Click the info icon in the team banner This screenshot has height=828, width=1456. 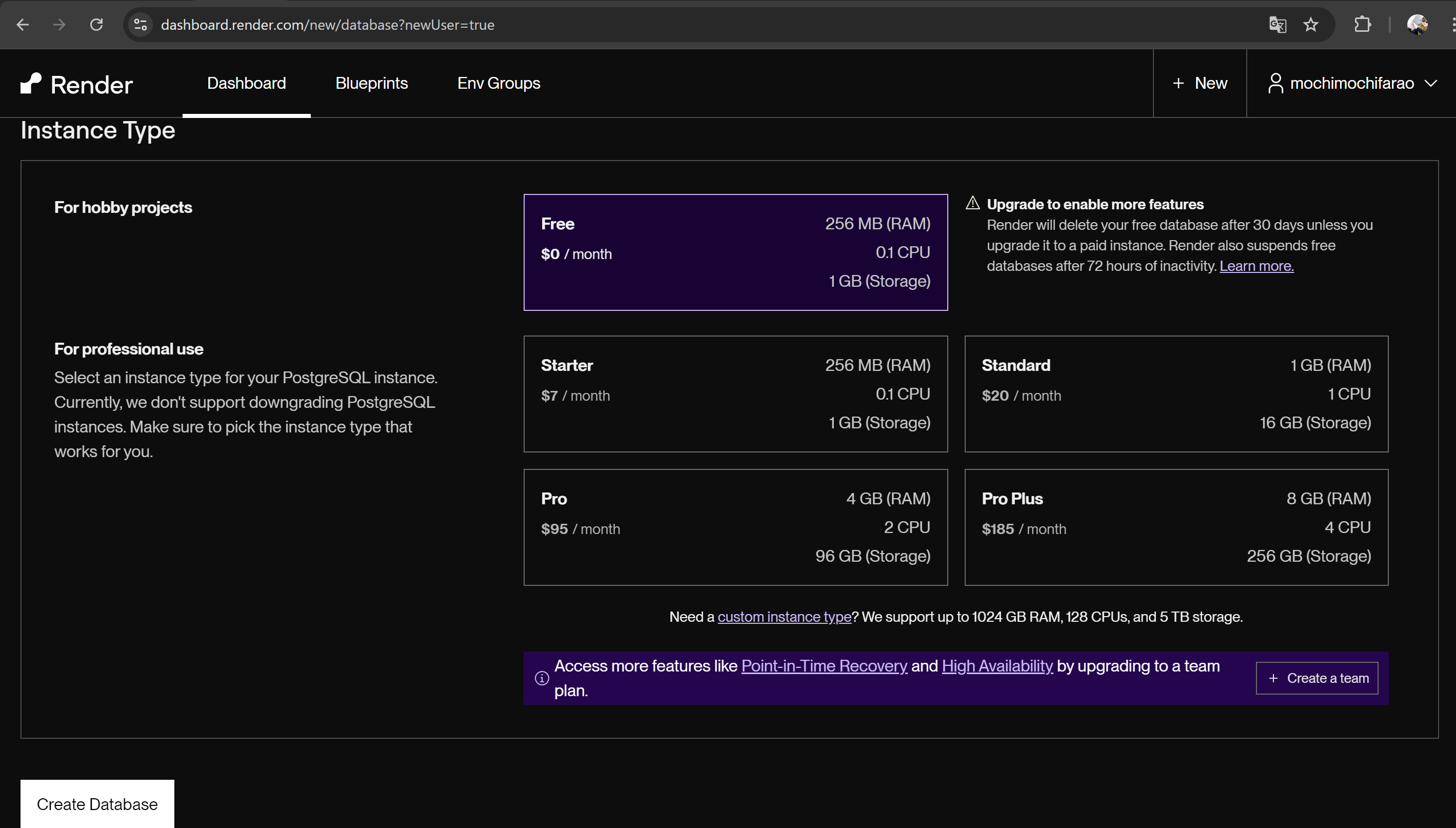(x=541, y=678)
